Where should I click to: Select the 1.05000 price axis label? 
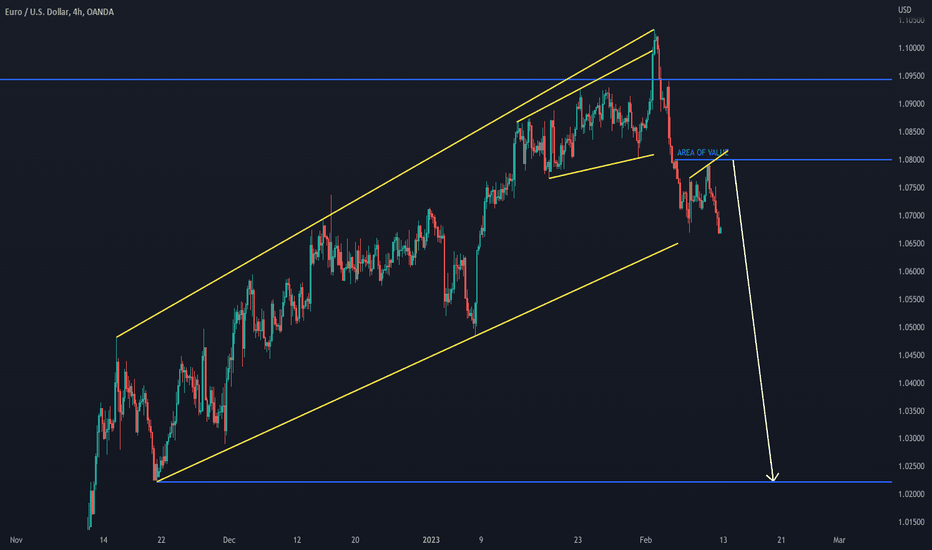click(911, 328)
